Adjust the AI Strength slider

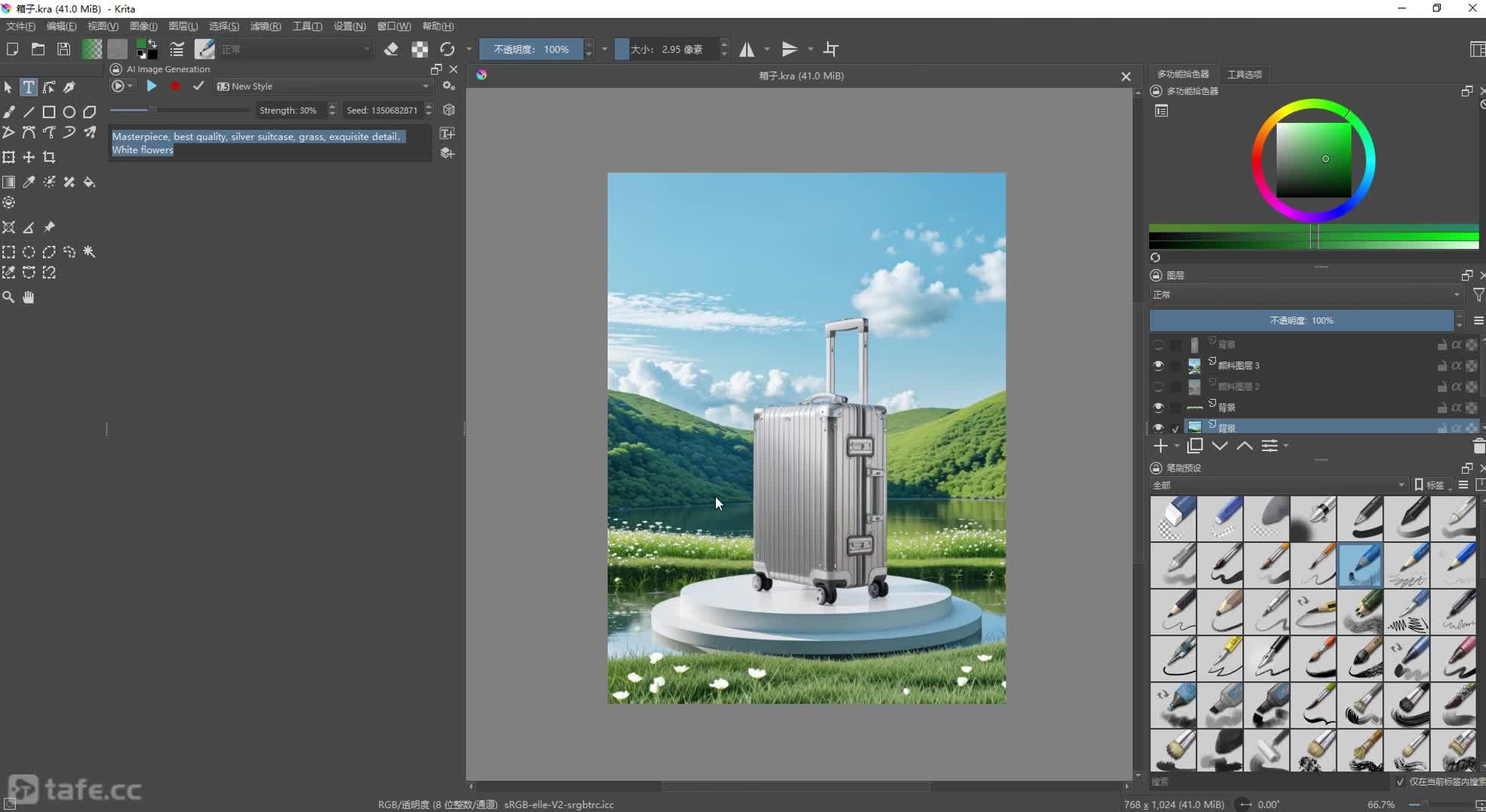pos(179,110)
